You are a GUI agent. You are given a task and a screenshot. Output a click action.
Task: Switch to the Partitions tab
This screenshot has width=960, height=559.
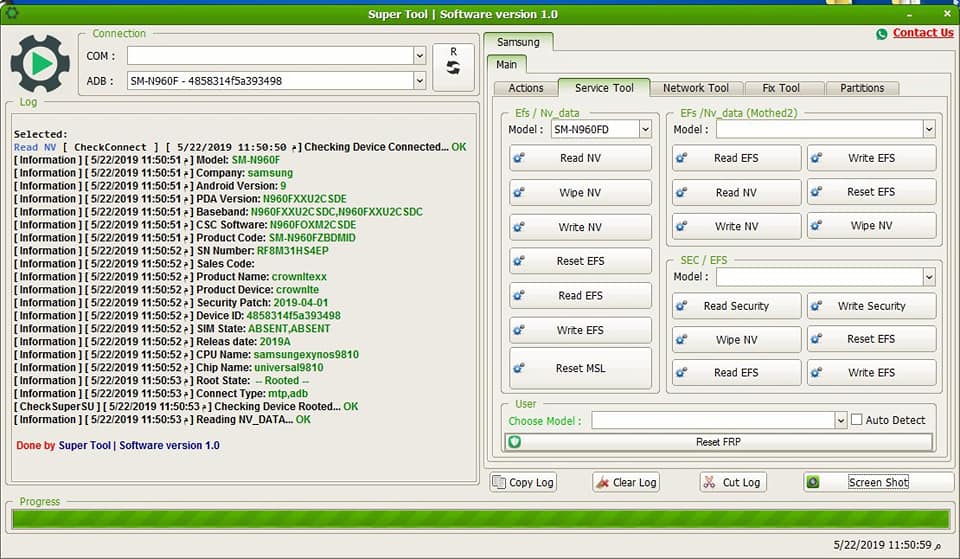click(862, 88)
